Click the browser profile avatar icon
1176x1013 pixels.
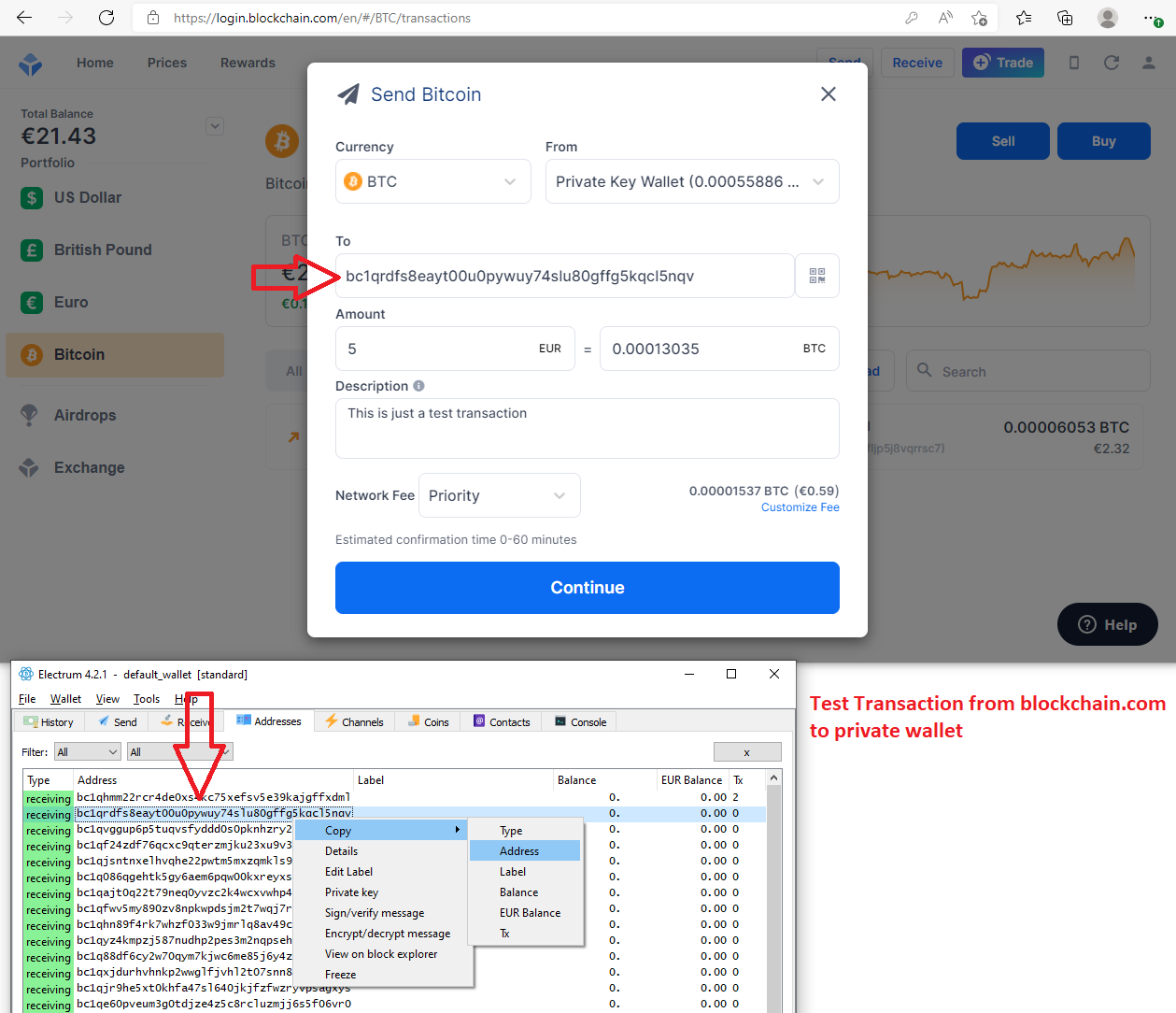coord(1108,18)
